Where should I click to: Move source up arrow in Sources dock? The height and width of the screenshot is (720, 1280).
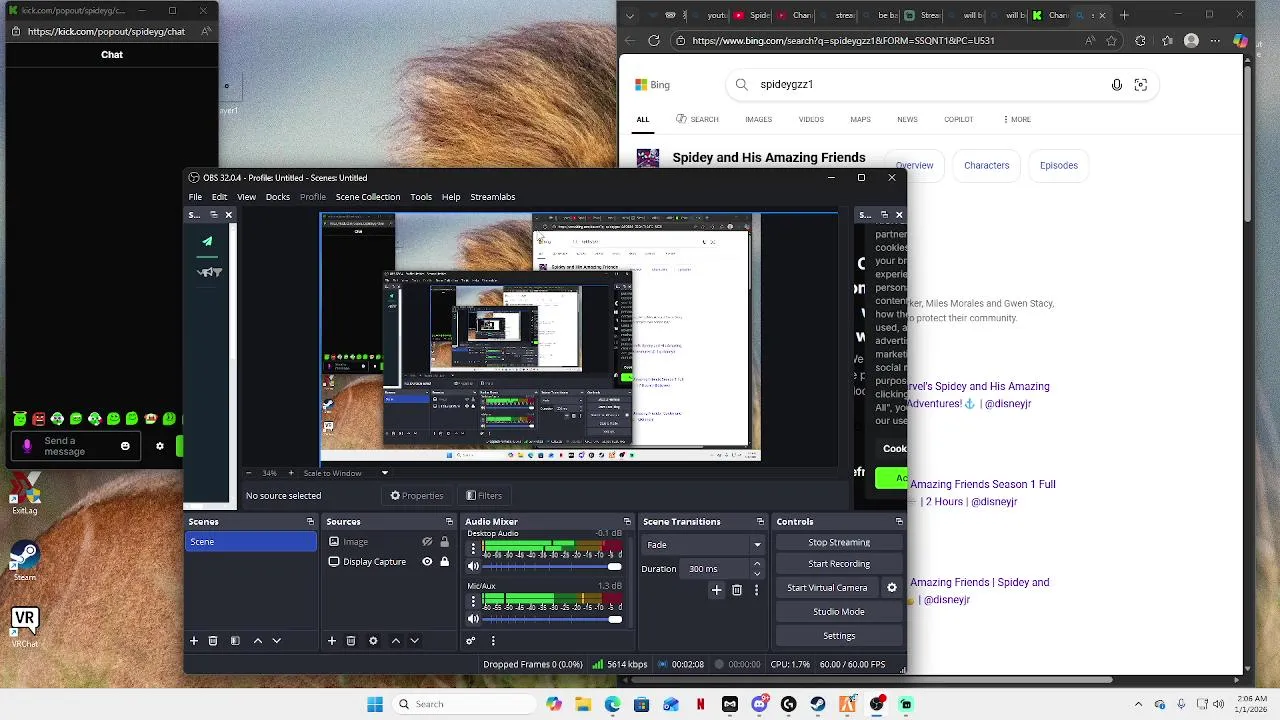pyautogui.click(x=396, y=641)
